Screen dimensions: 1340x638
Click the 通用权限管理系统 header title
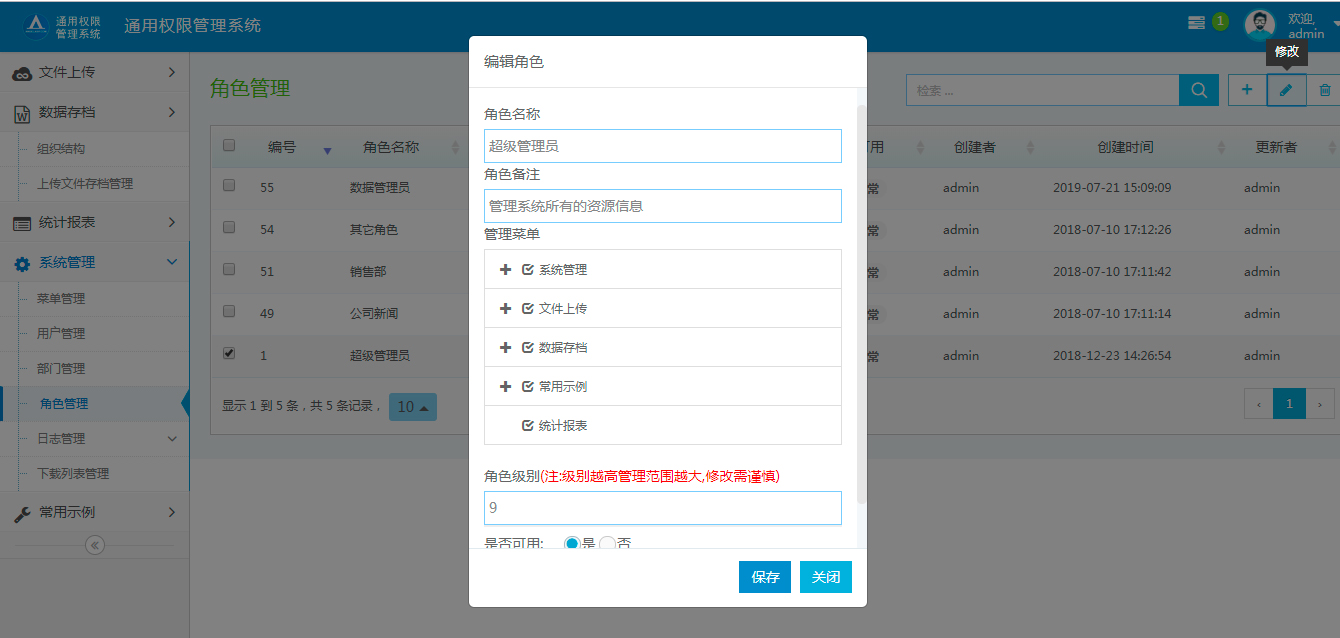coord(193,25)
